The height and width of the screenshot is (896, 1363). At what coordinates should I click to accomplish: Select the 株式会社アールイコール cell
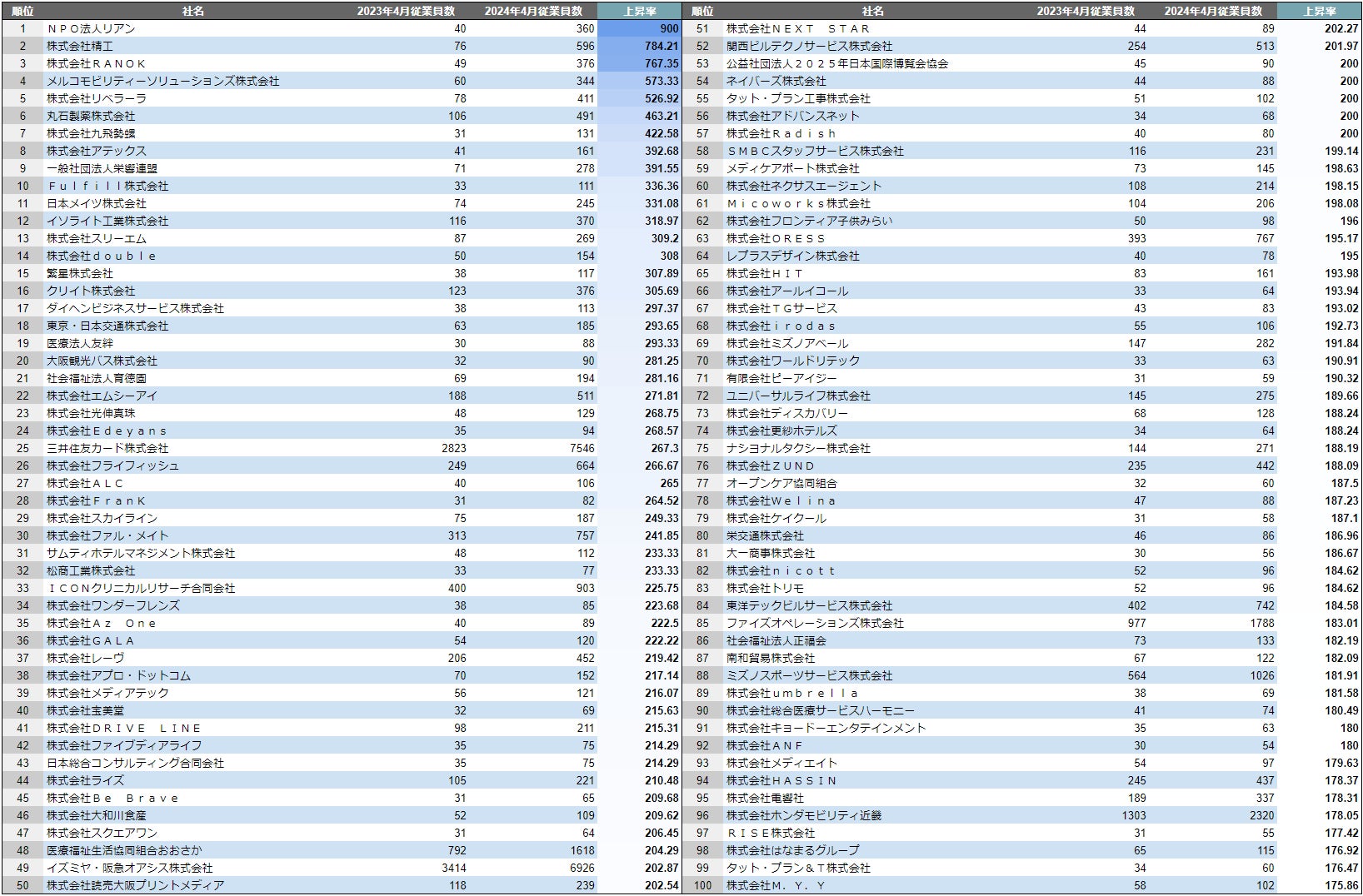787,291
